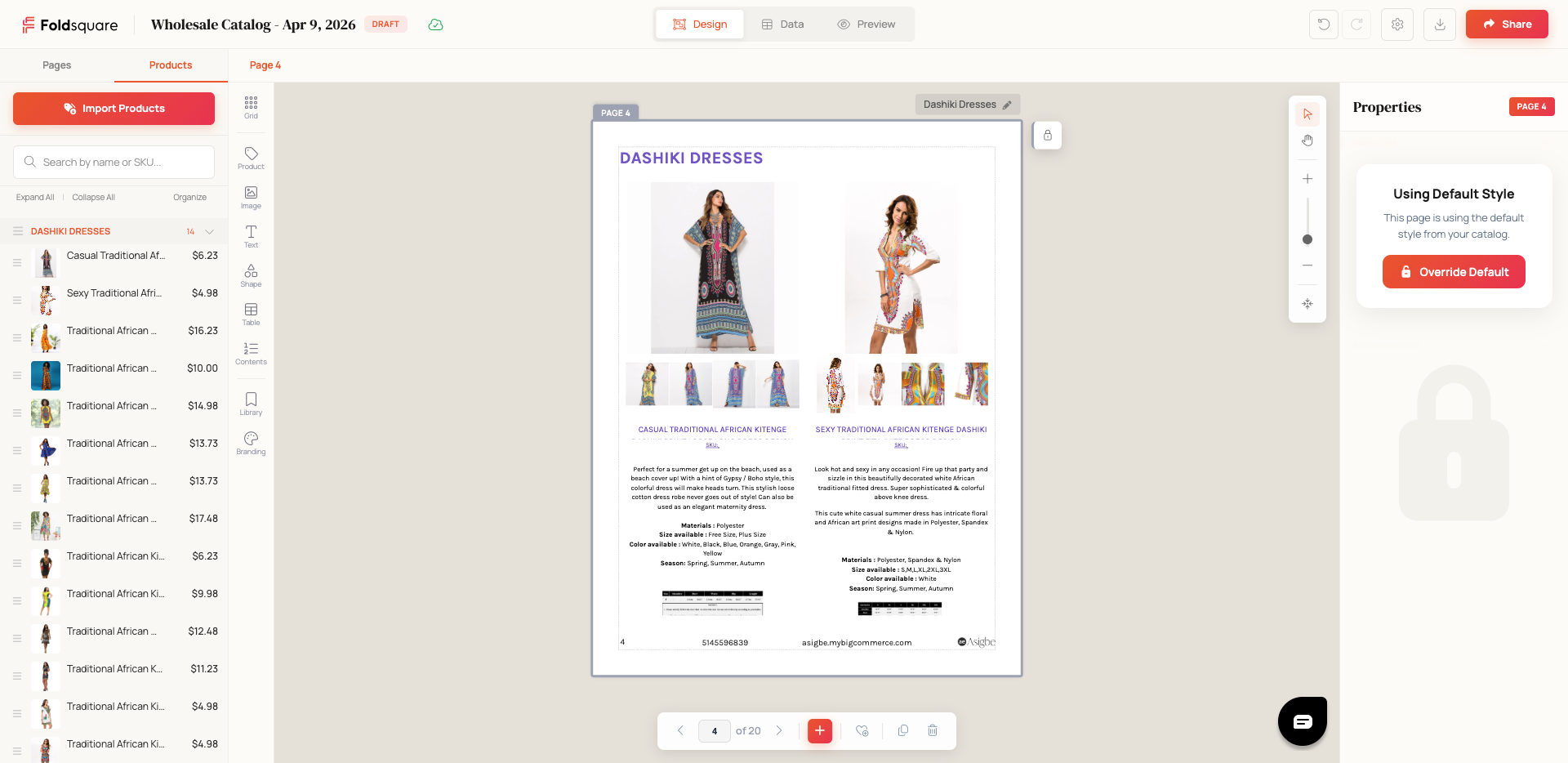1568x763 pixels.
Task: Open the Pages tab
Action: pos(56,65)
